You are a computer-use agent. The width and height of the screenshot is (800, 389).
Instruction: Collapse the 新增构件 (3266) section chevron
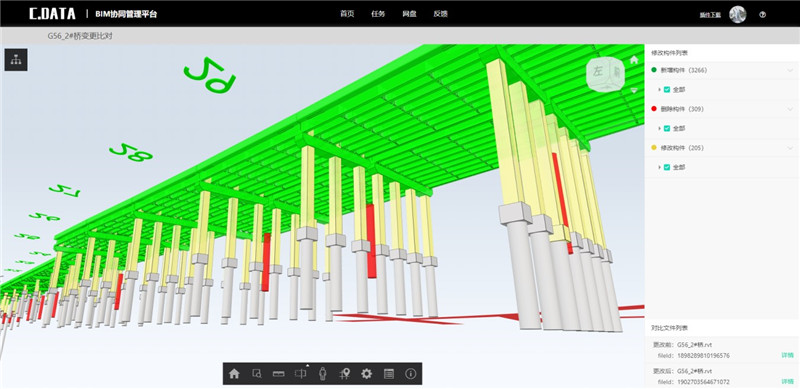tap(790, 70)
